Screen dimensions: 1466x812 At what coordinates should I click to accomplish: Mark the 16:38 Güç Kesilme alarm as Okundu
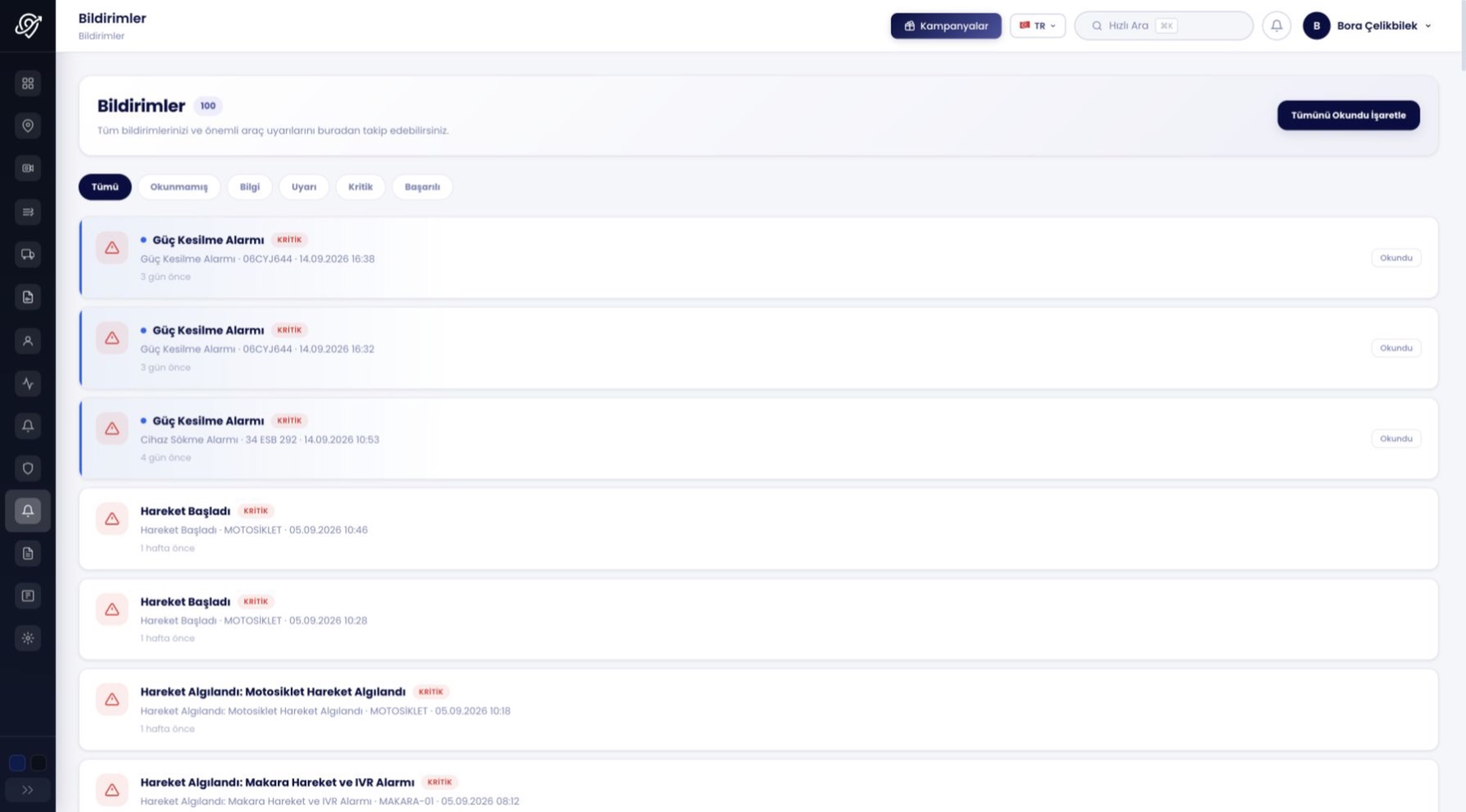click(x=1396, y=257)
